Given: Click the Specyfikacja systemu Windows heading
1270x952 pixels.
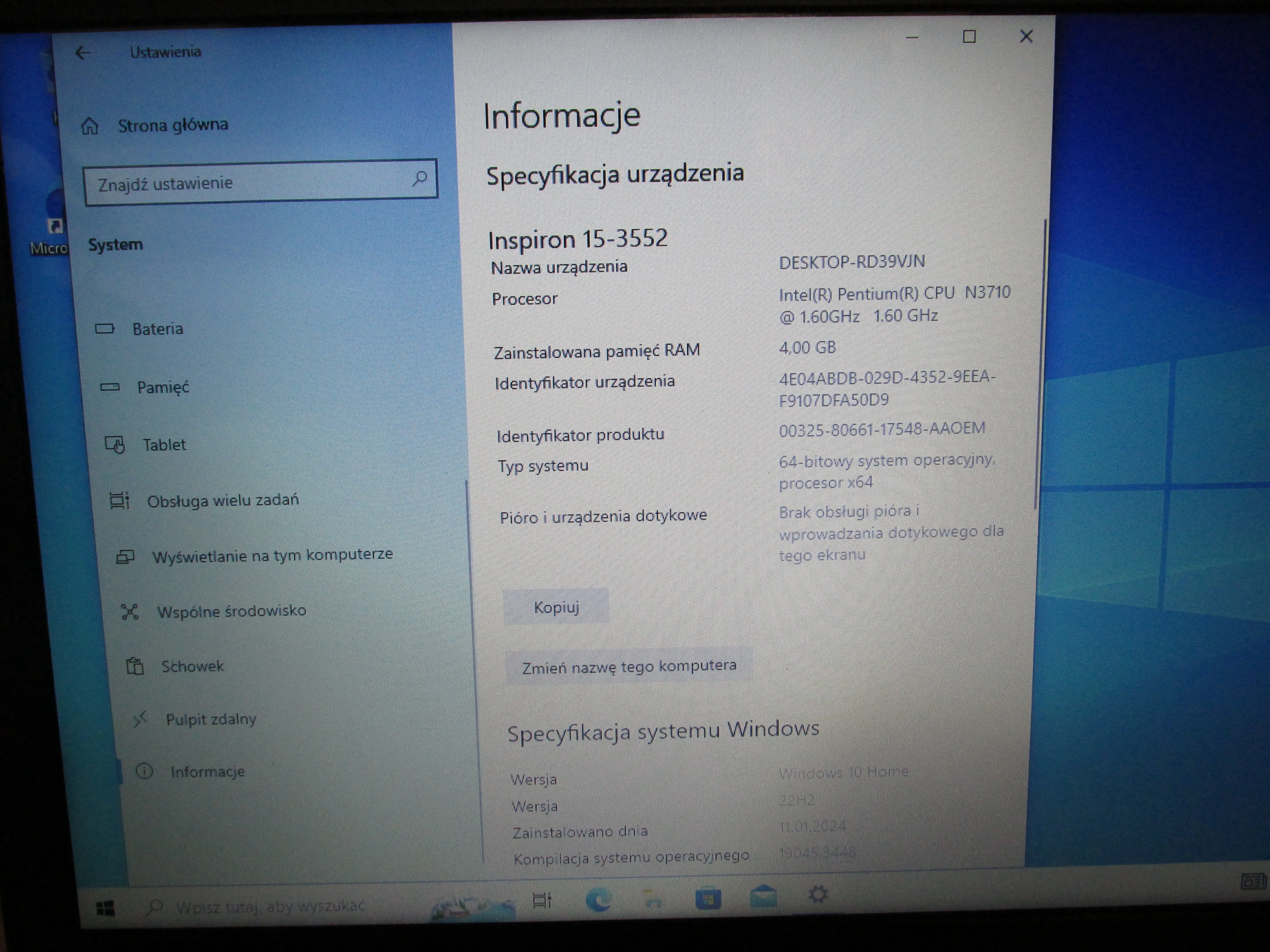Looking at the screenshot, I should coord(663,731).
